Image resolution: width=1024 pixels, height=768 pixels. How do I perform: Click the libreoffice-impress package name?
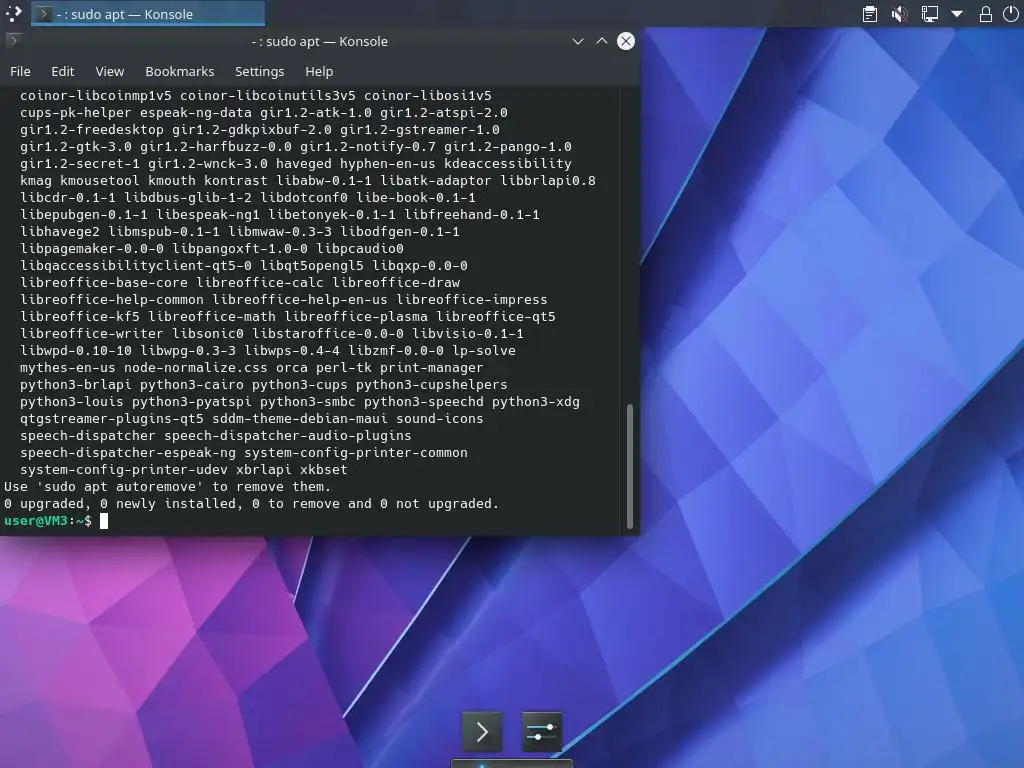pyautogui.click(x=472, y=300)
